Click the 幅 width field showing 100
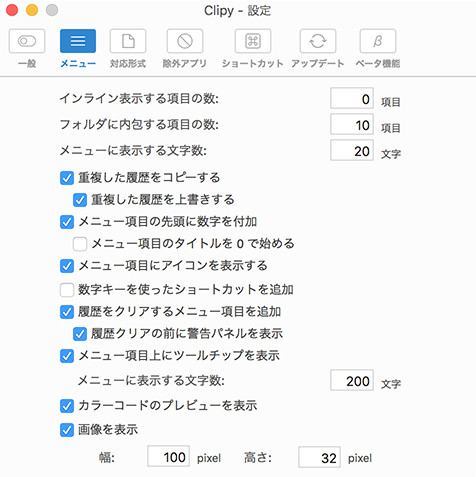Screen dimensions: 476x477 (x=169, y=456)
